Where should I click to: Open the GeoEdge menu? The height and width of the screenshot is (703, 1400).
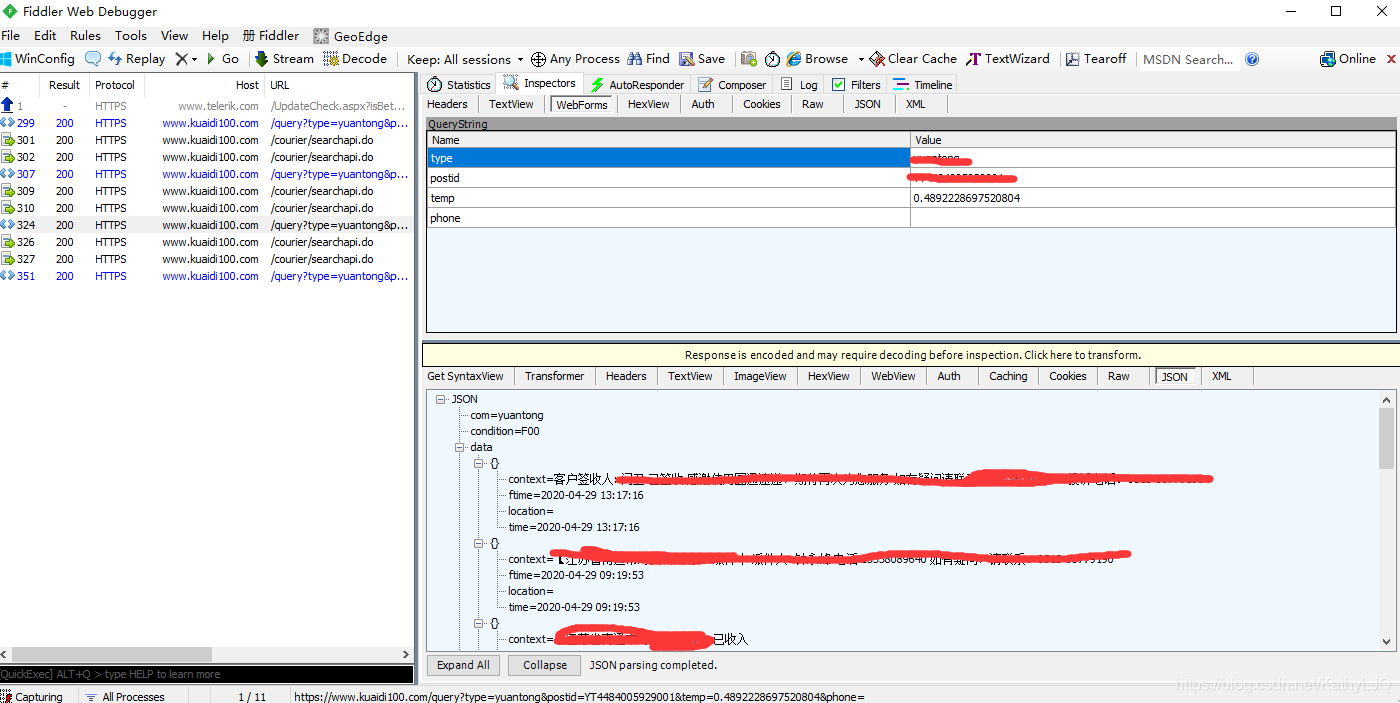(350, 35)
